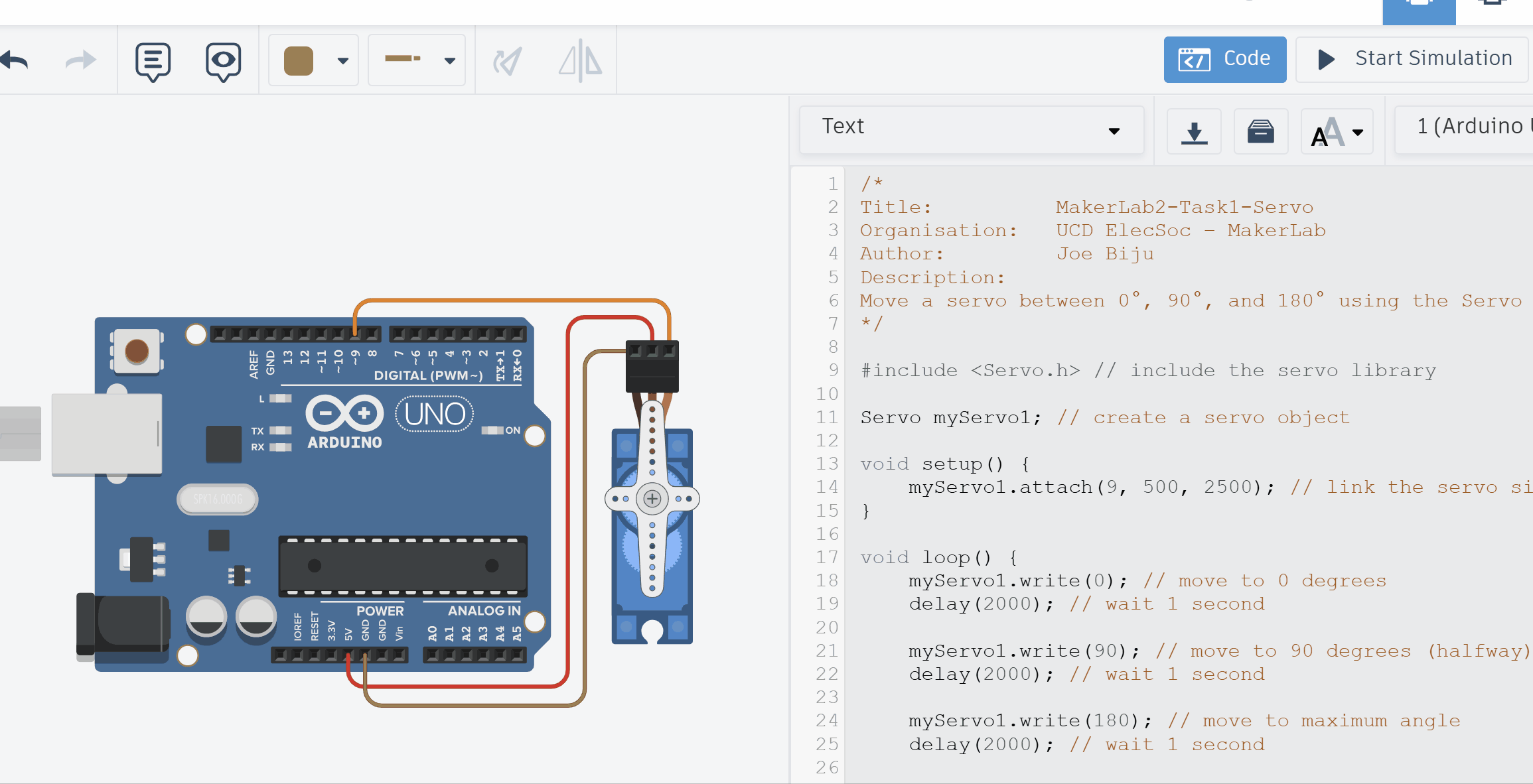
Task: Click the Undo arrow icon
Action: (15, 59)
